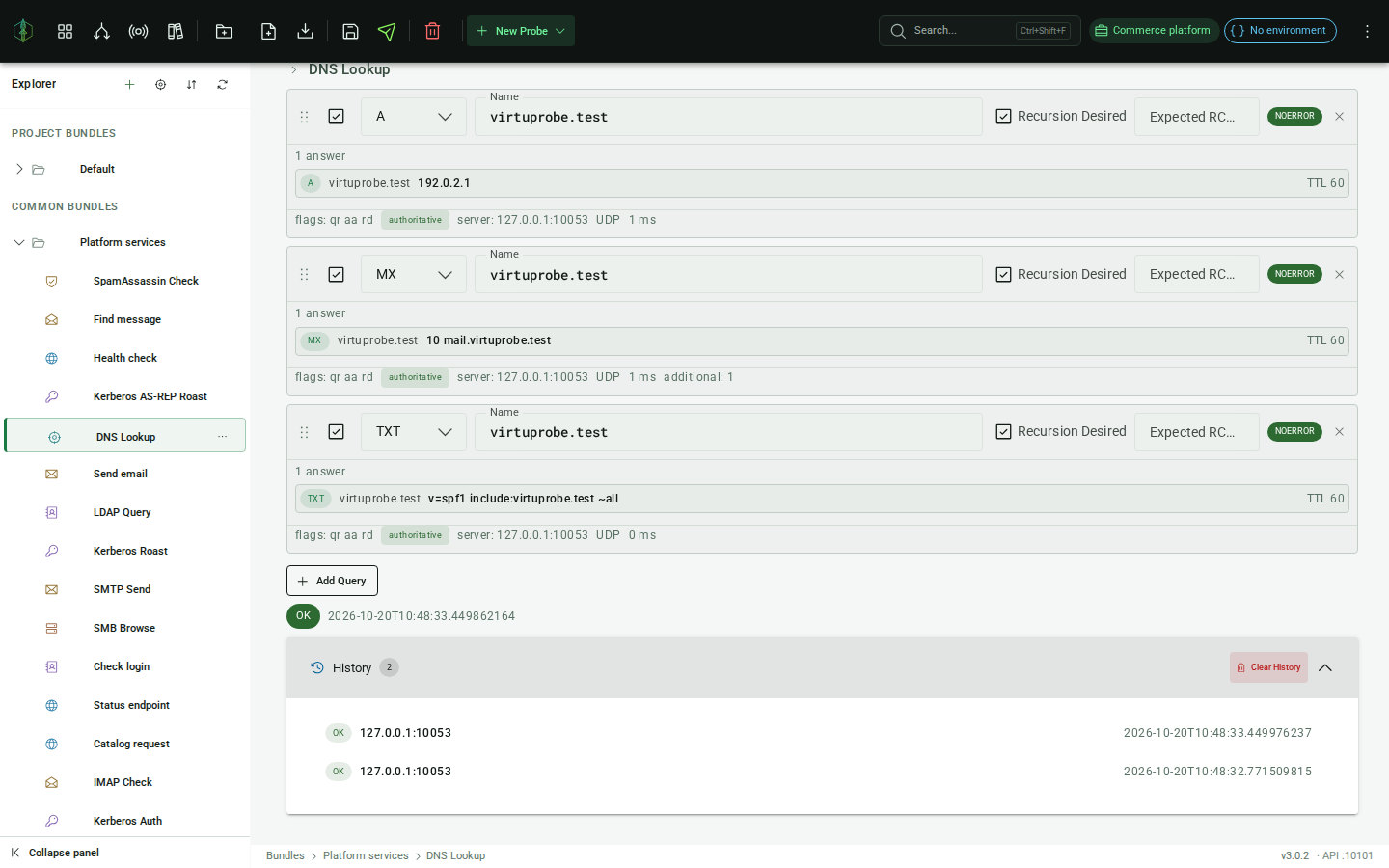Screen dimensions: 1389x868
Task: Remove the A query with its X
Action: click(1339, 117)
